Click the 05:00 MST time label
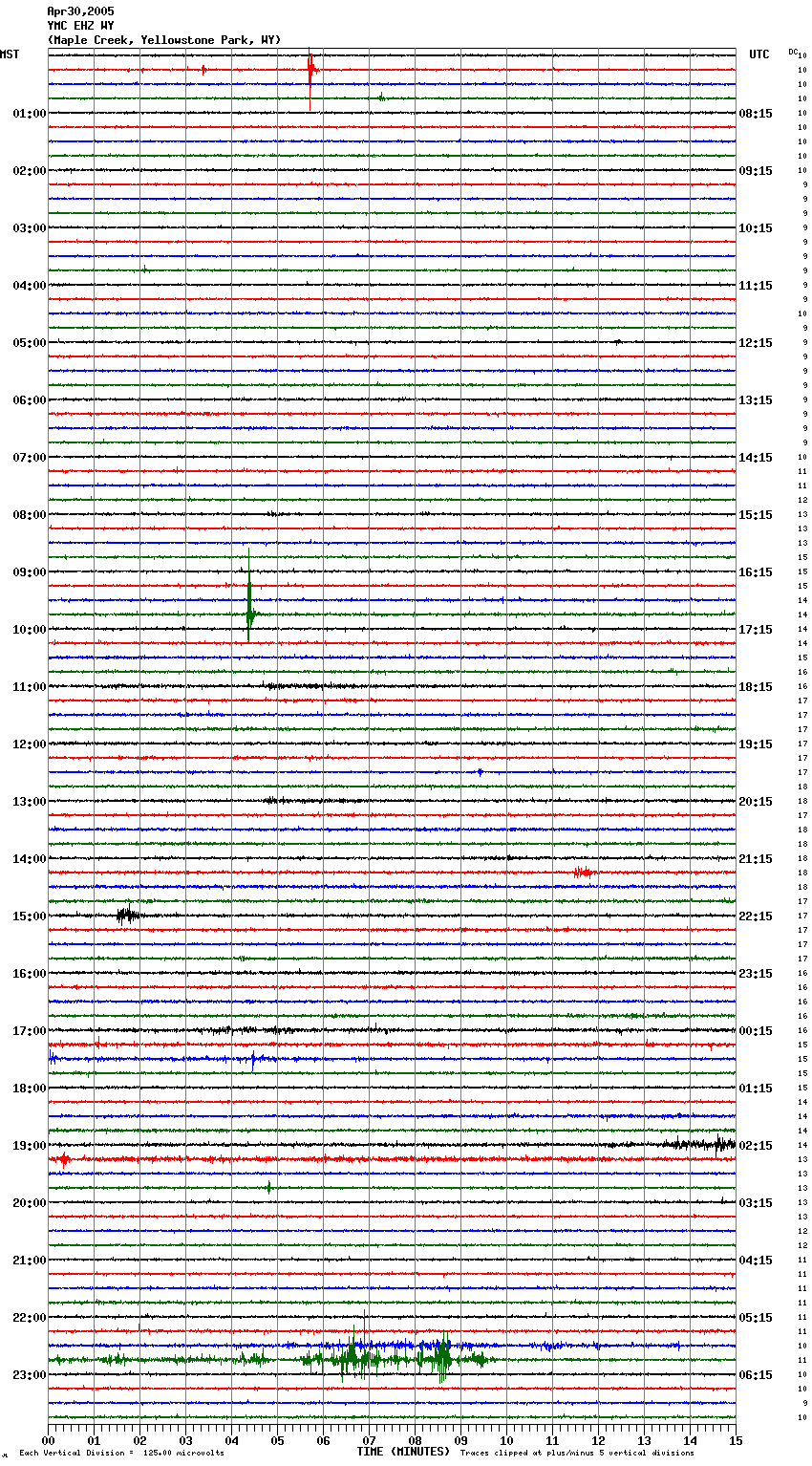The width and height of the screenshot is (812, 1466). click(30, 343)
